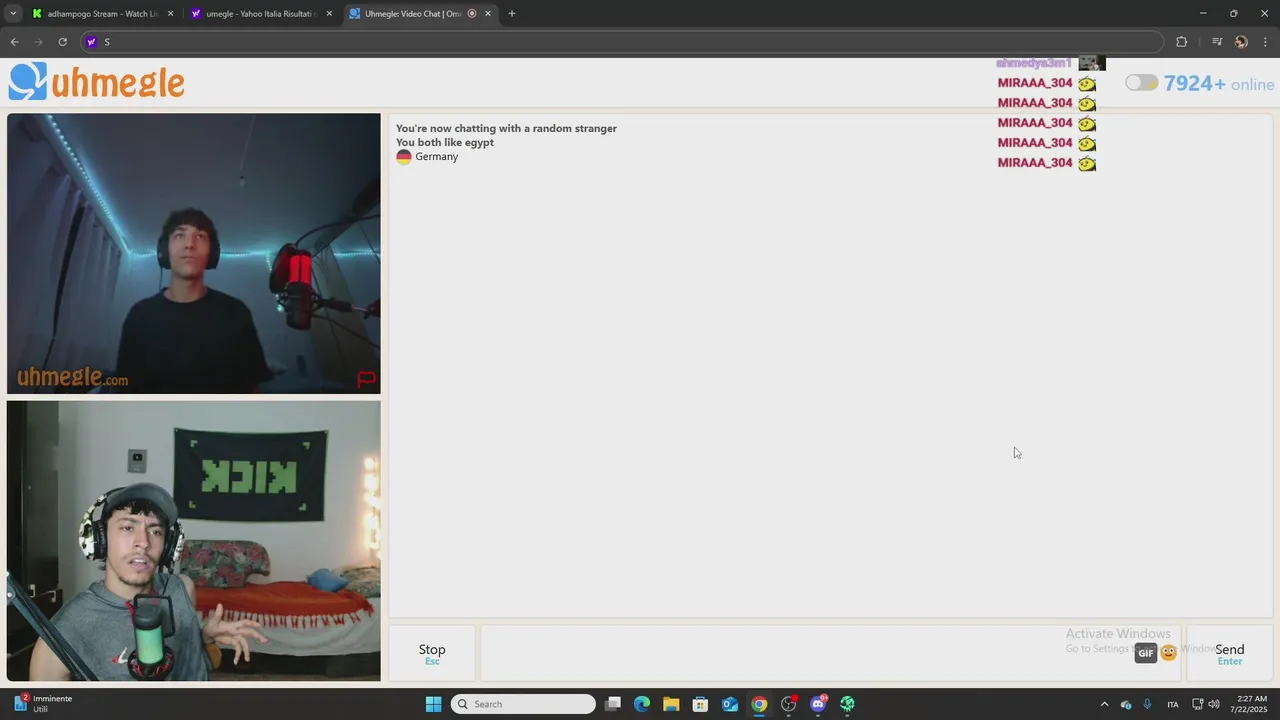This screenshot has width=1280, height=720.
Task: Open the emoji picker in chat box
Action: pyautogui.click(x=1168, y=653)
